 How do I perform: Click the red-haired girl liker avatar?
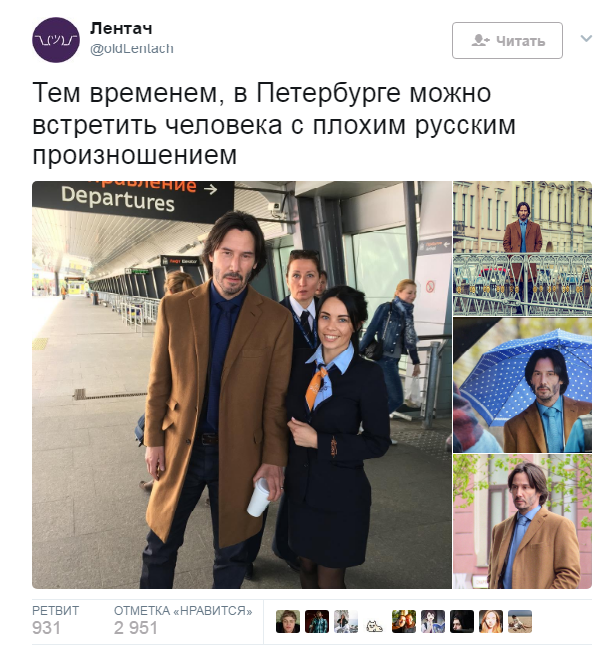491,621
